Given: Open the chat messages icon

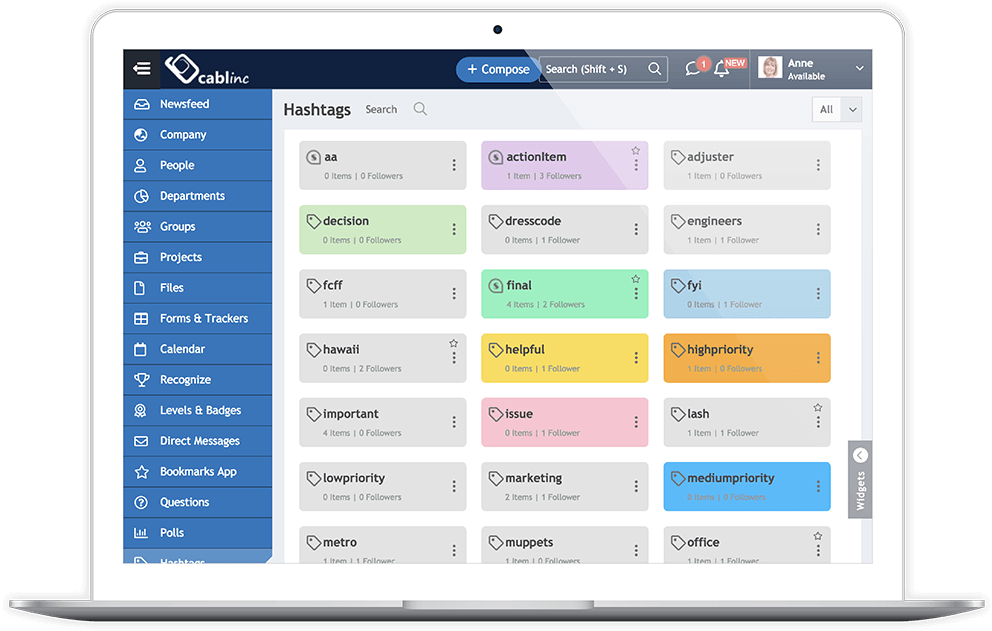Looking at the screenshot, I should tap(693, 69).
